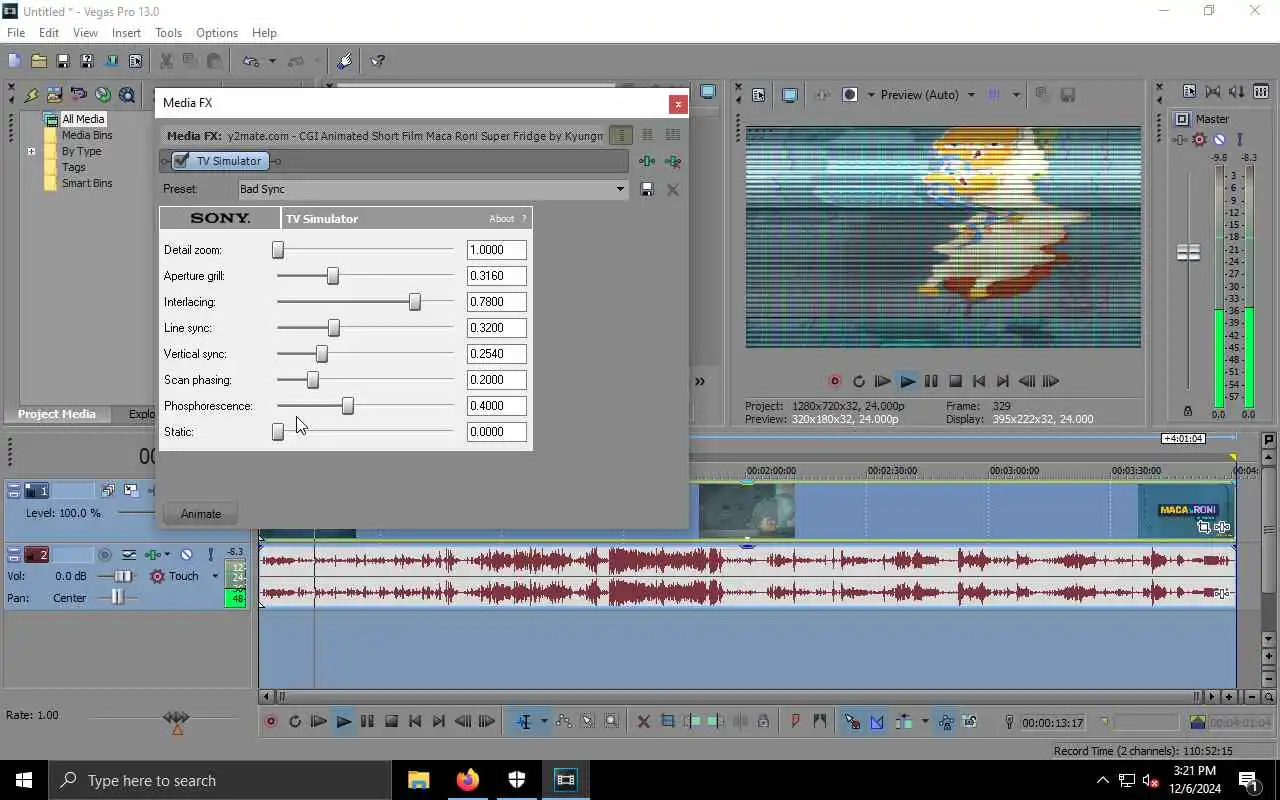The image size is (1280, 800).
Task: Switch to the Project Media tab
Action: [x=57, y=414]
